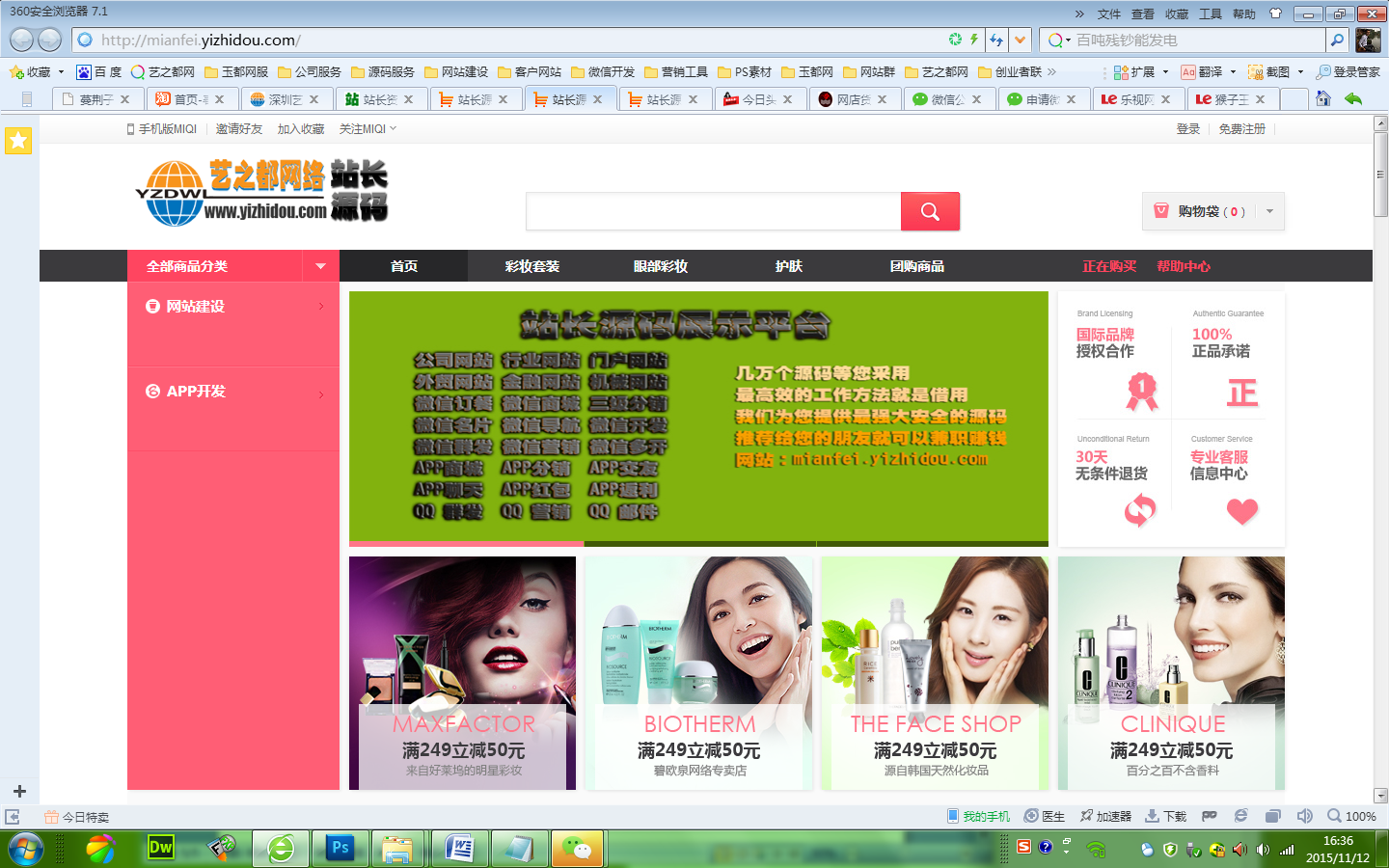The image size is (1389, 868).
Task: Close the 深圳艺 tab
Action: point(313,99)
